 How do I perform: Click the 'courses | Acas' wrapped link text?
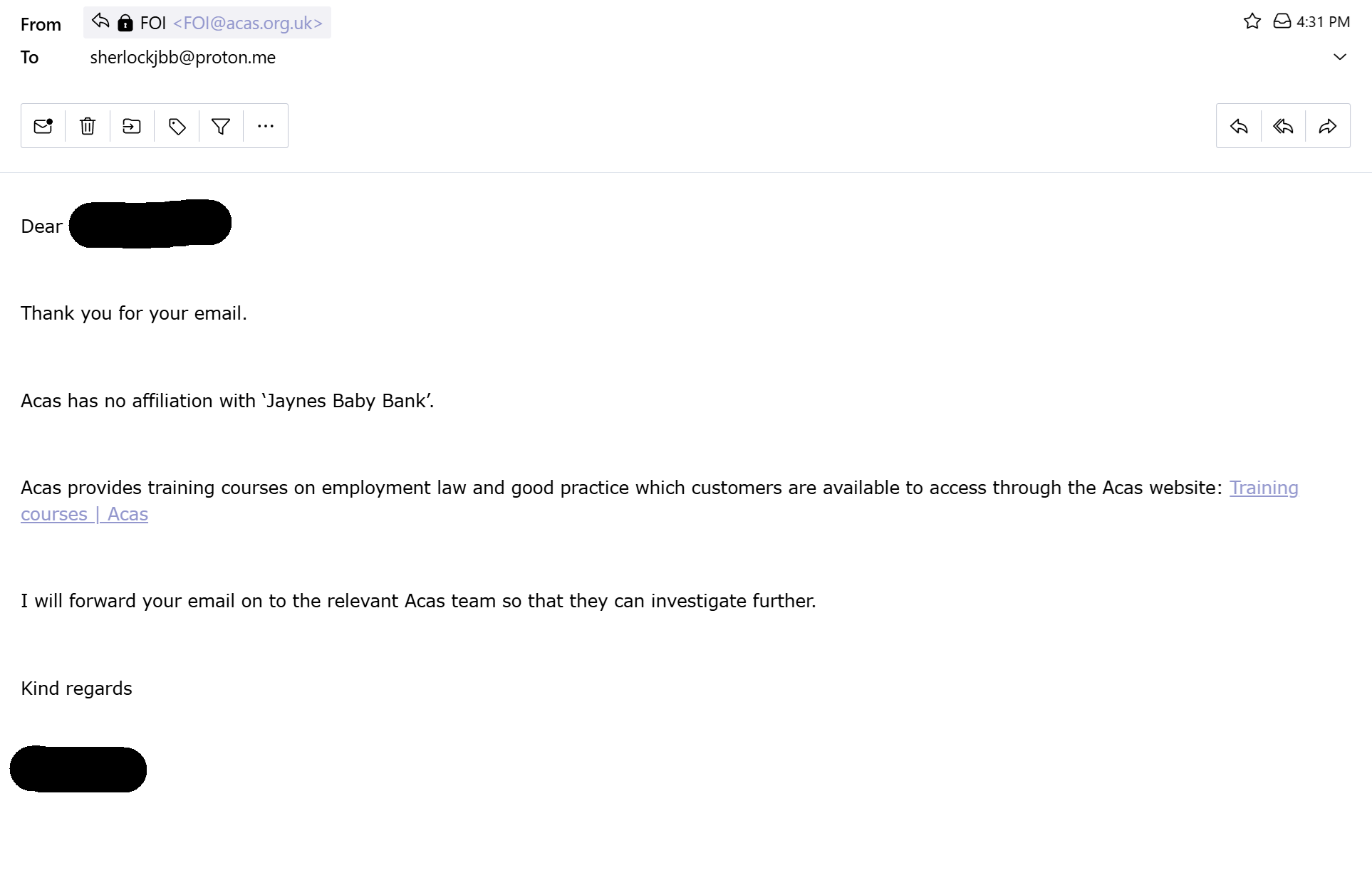pyautogui.click(x=84, y=514)
